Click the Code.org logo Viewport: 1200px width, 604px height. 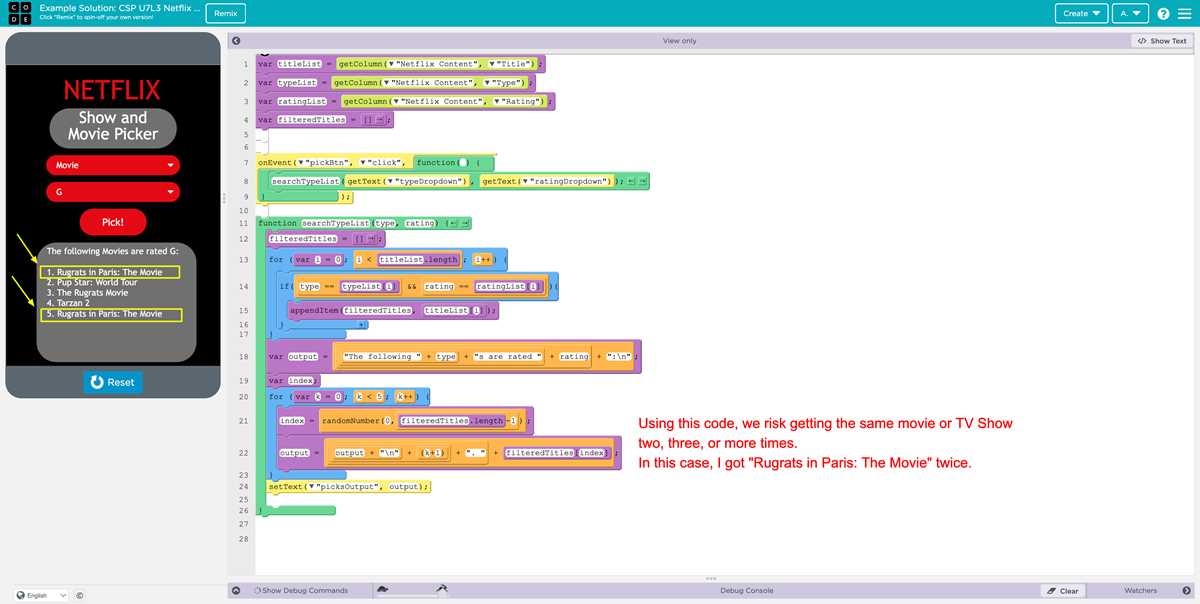[x=20, y=13]
